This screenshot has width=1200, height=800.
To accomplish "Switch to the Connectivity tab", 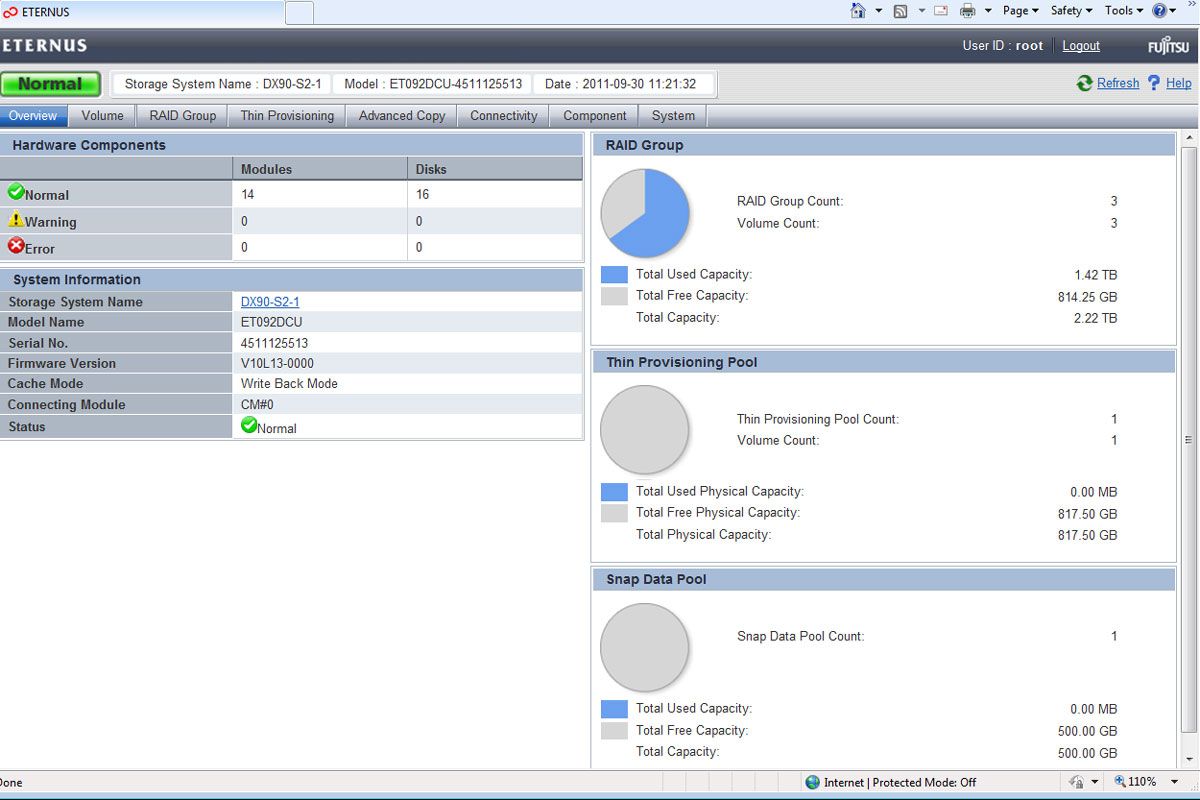I will click(x=504, y=116).
